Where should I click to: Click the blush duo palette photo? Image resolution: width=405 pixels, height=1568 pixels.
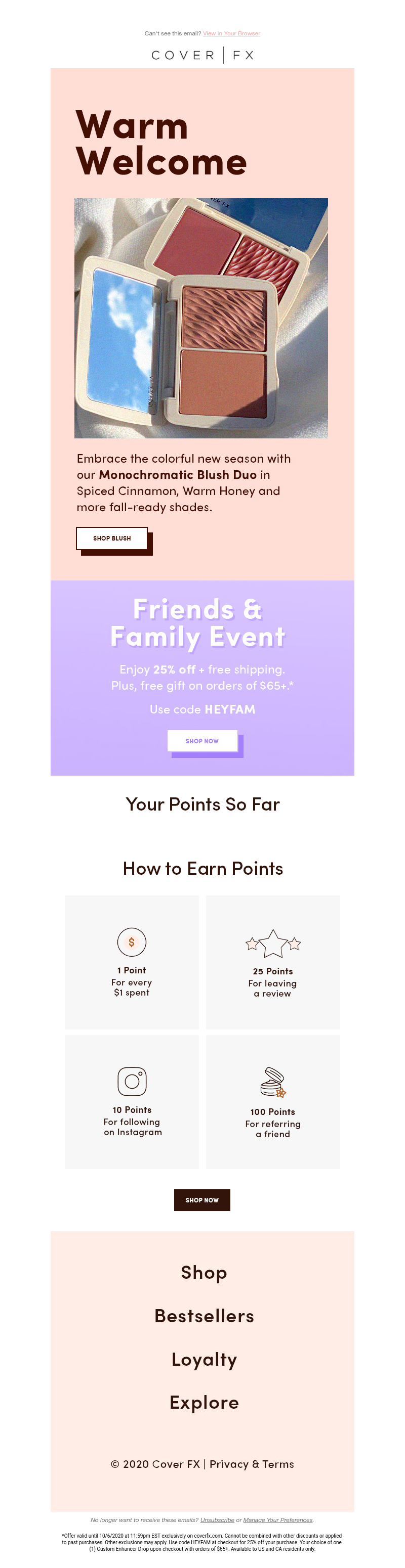point(201,318)
